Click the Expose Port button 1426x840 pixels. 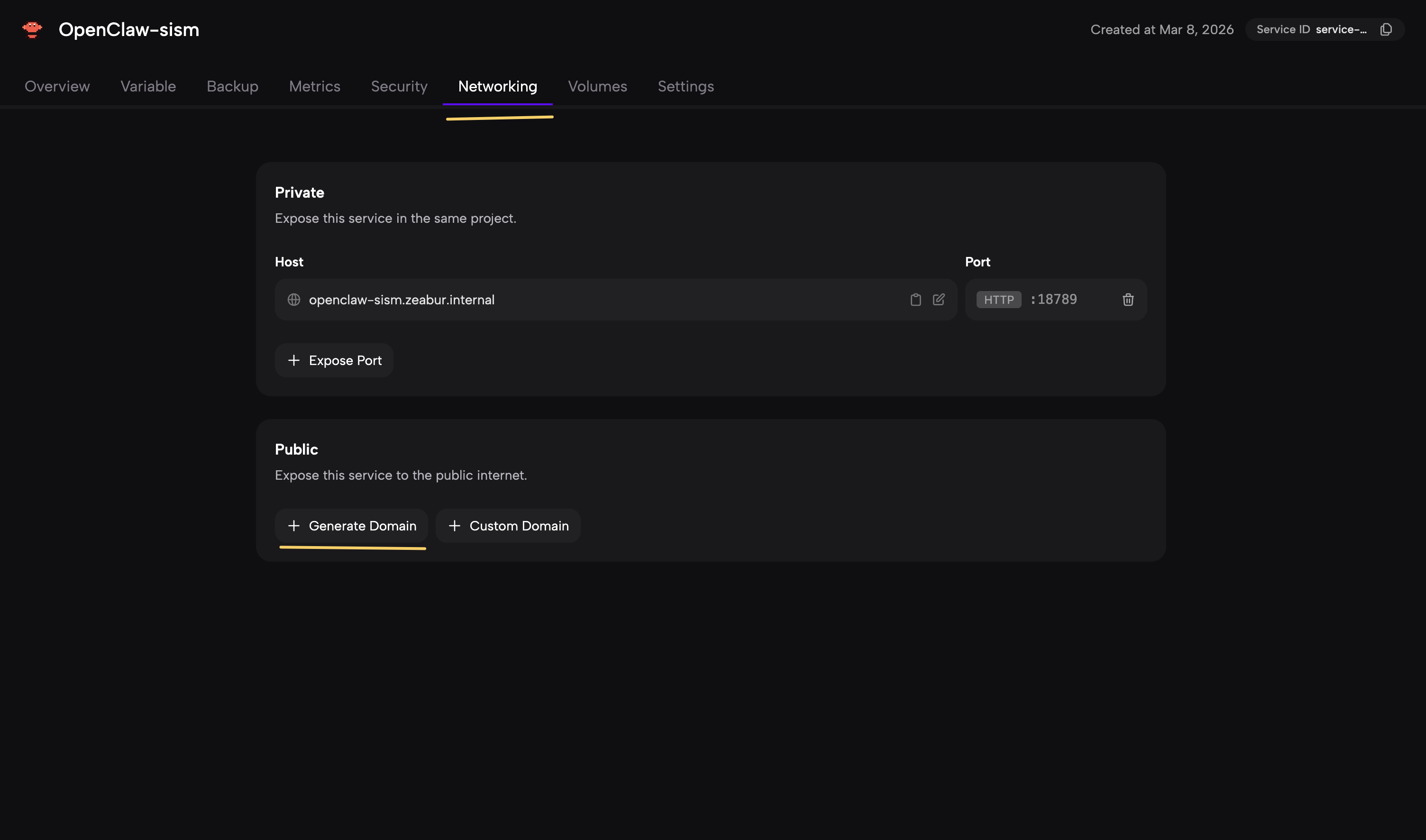coord(334,361)
